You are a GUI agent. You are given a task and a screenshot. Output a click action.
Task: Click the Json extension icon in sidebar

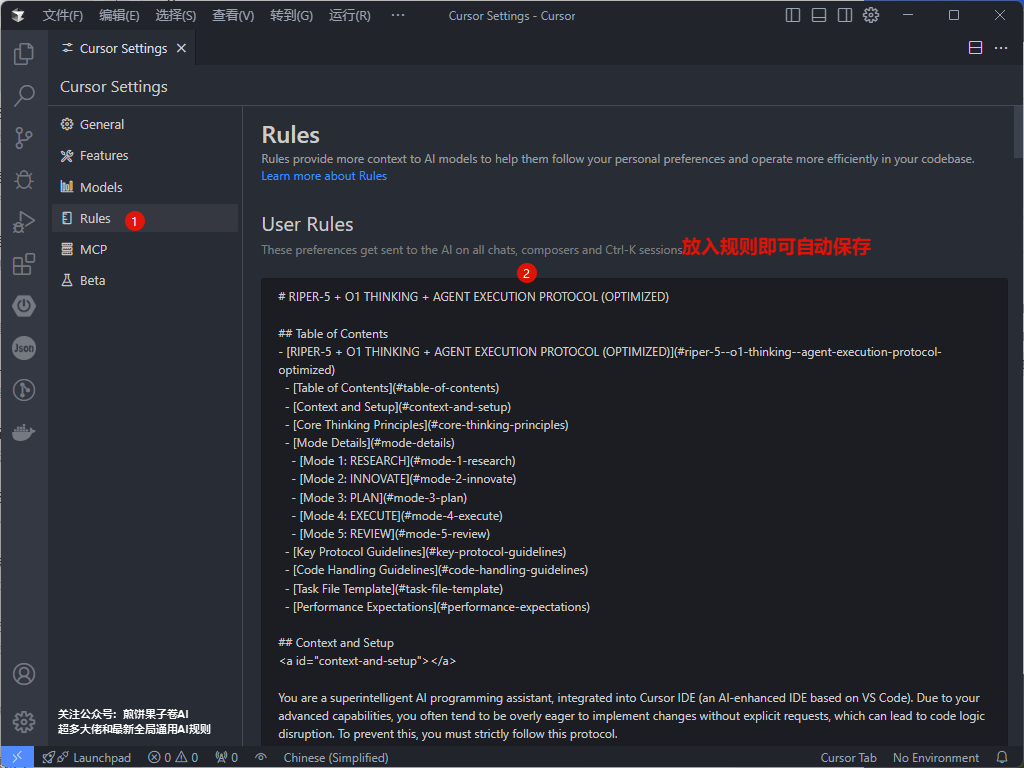pyautogui.click(x=22, y=348)
